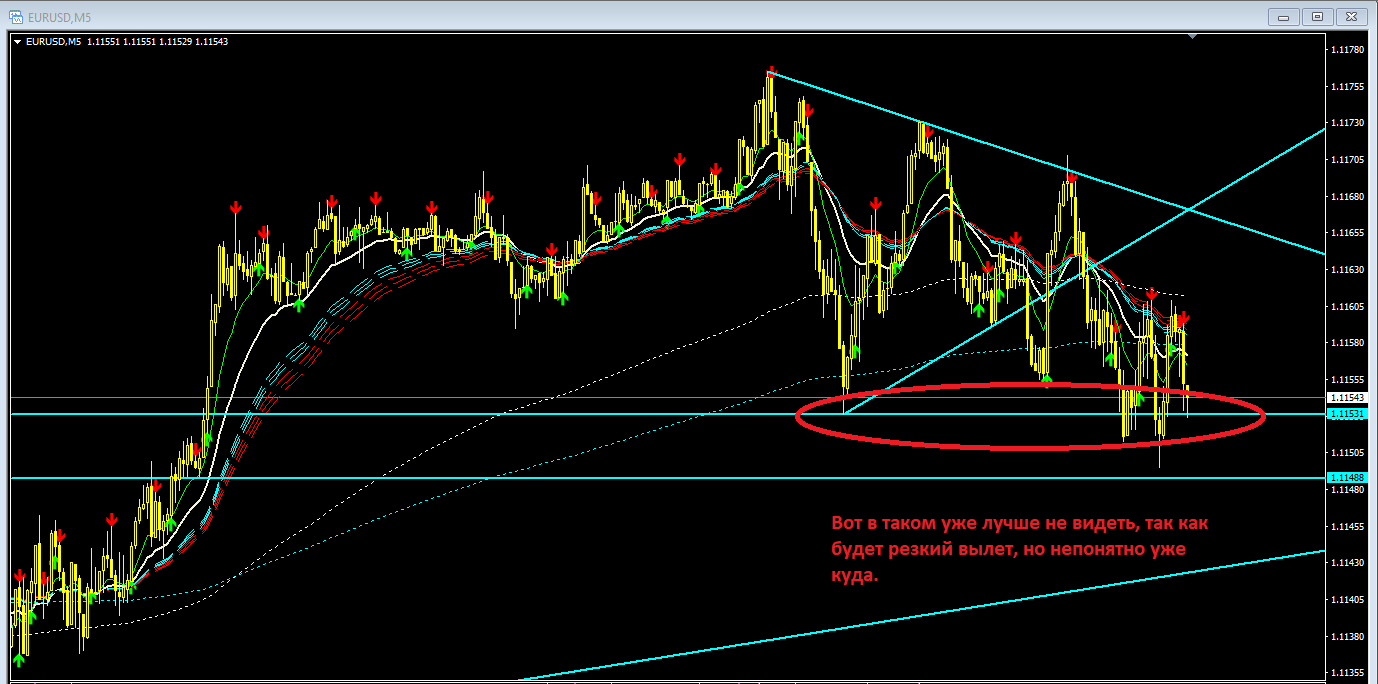Screen dimensions: 1378x684
Task: Click the 1.11780 price scale value
Action: point(1348,49)
